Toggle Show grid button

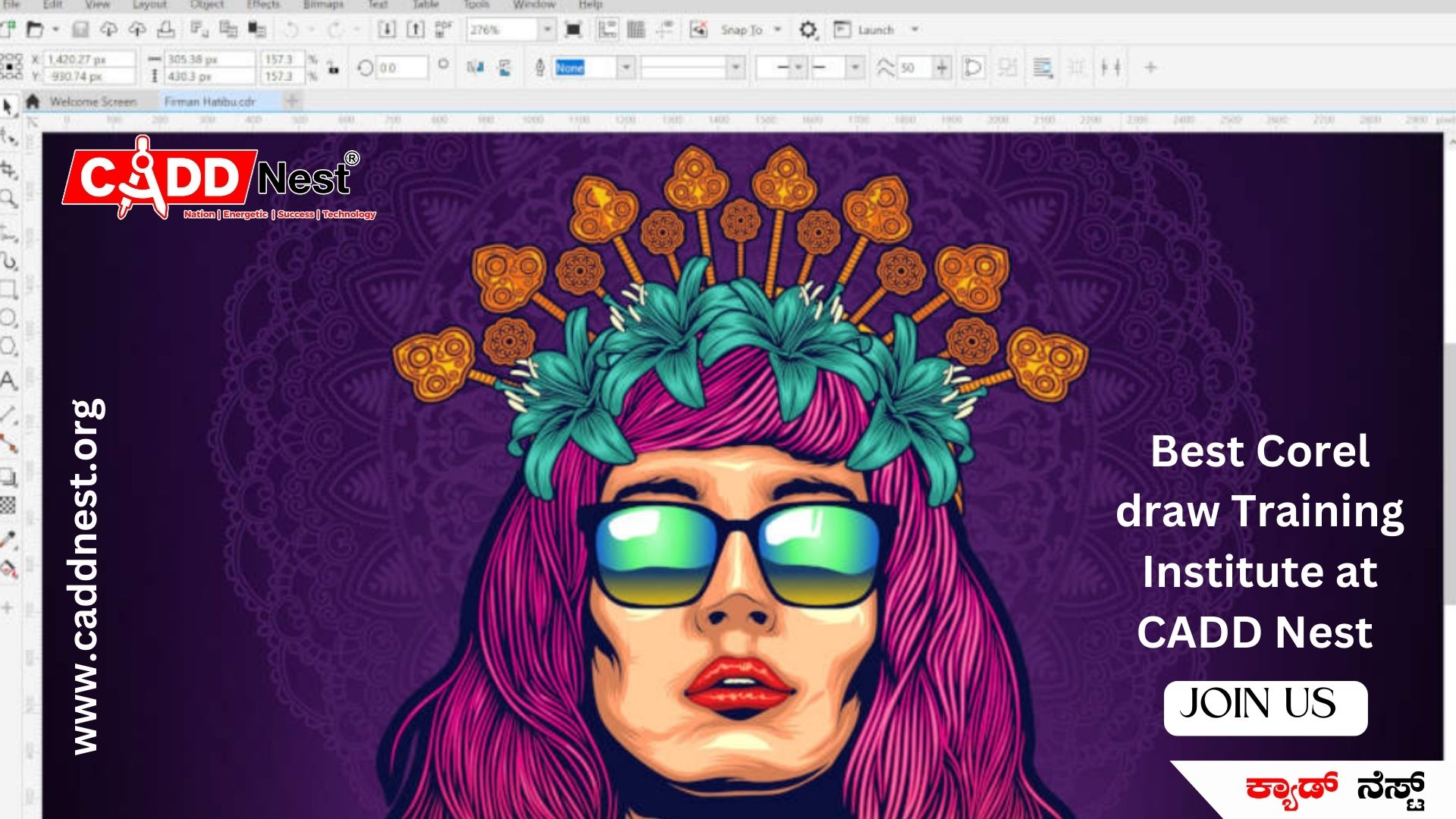[x=636, y=30]
